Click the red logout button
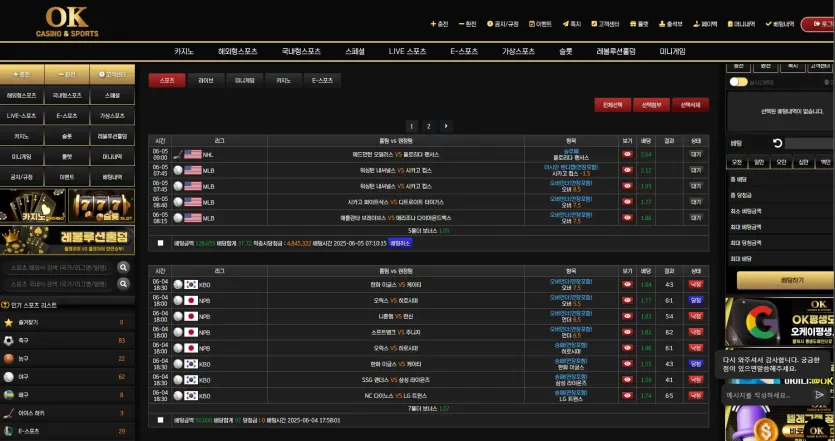 click(x=818, y=24)
